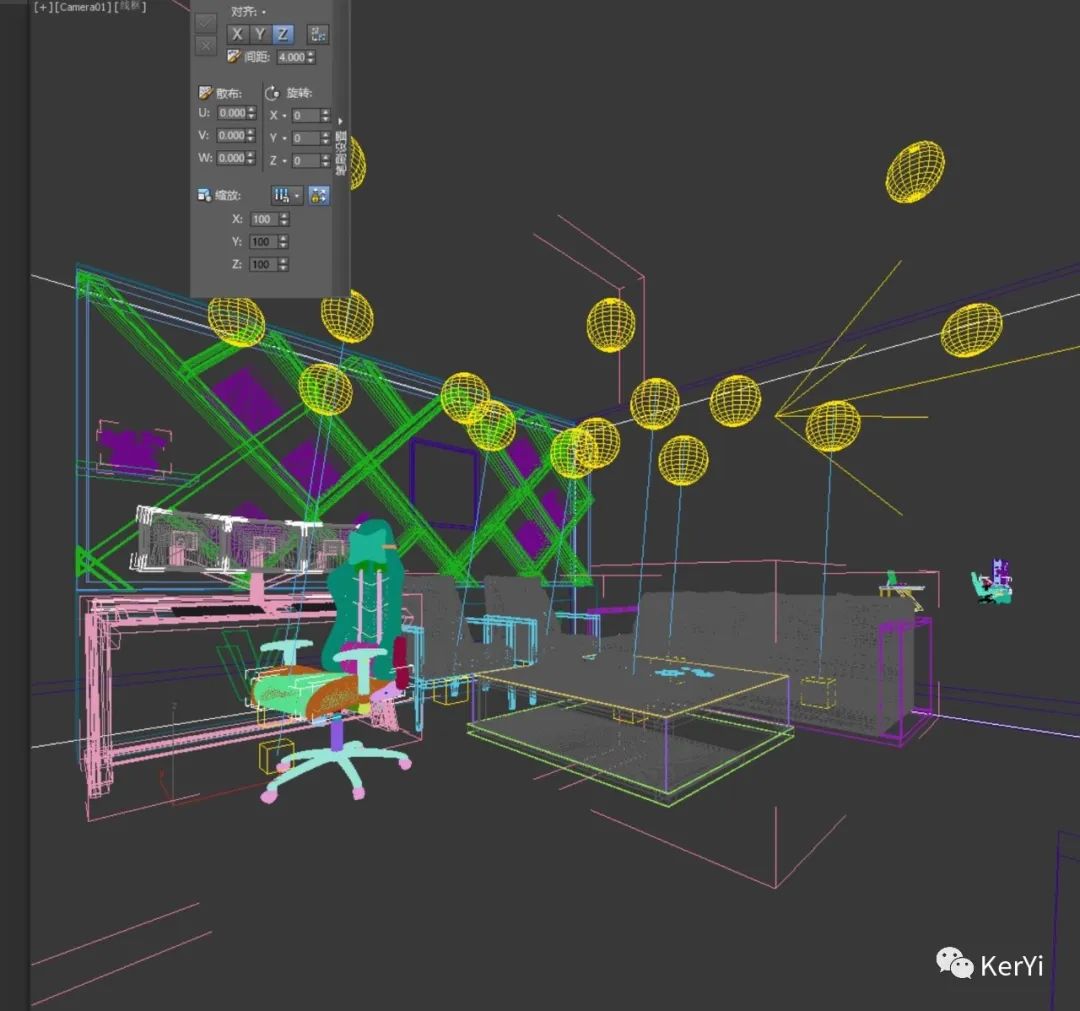The height and width of the screenshot is (1011, 1080).
Task: Toggle the active Z align axis button
Action: click(x=282, y=34)
